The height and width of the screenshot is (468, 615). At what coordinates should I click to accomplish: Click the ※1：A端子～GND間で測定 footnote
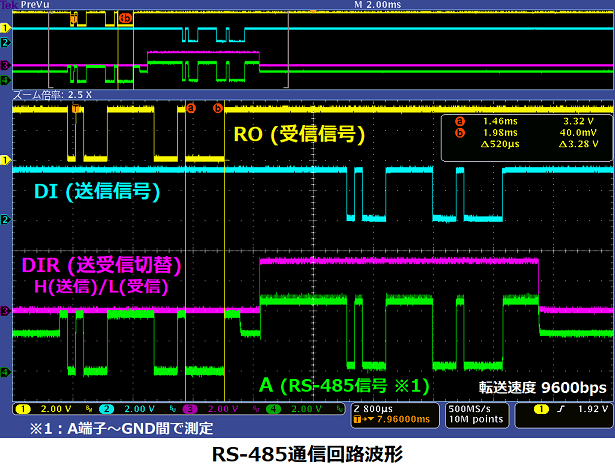(x=122, y=428)
